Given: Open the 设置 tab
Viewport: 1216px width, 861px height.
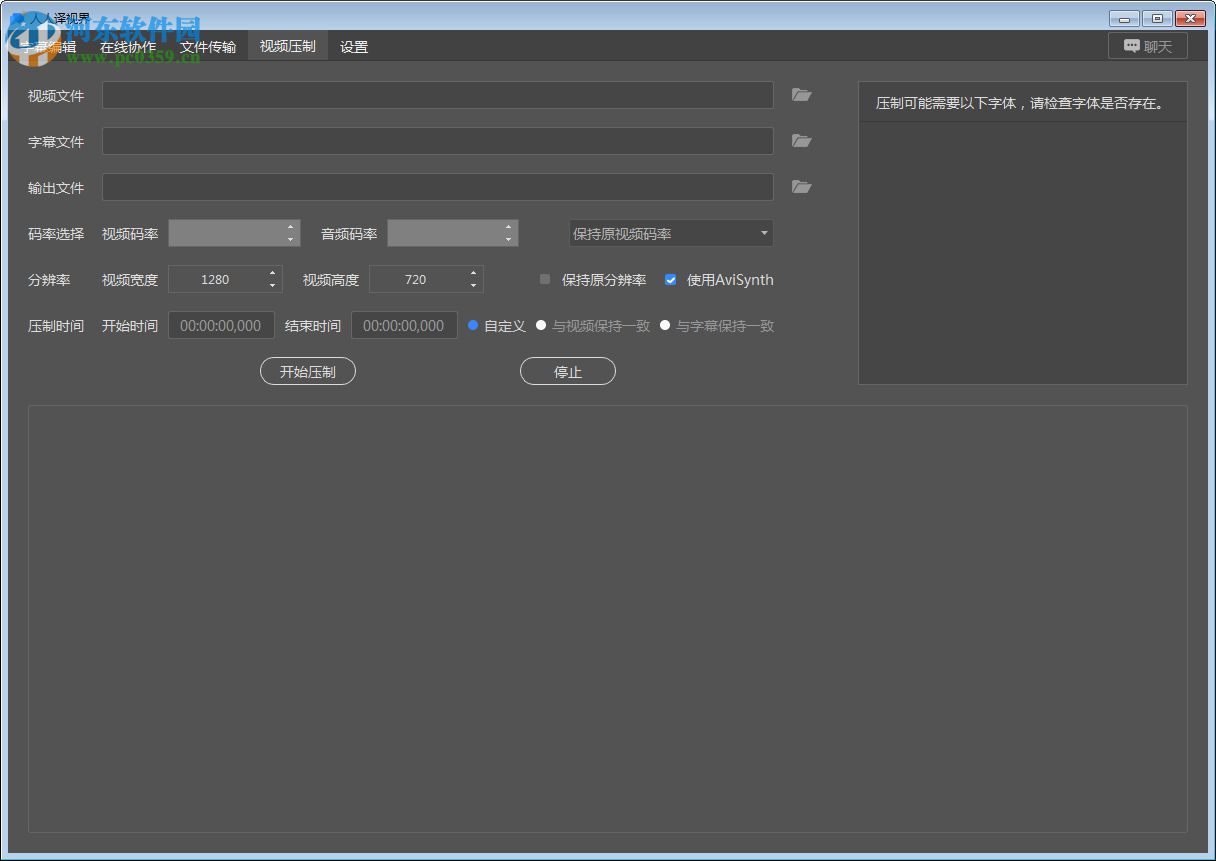Looking at the screenshot, I should 354,47.
